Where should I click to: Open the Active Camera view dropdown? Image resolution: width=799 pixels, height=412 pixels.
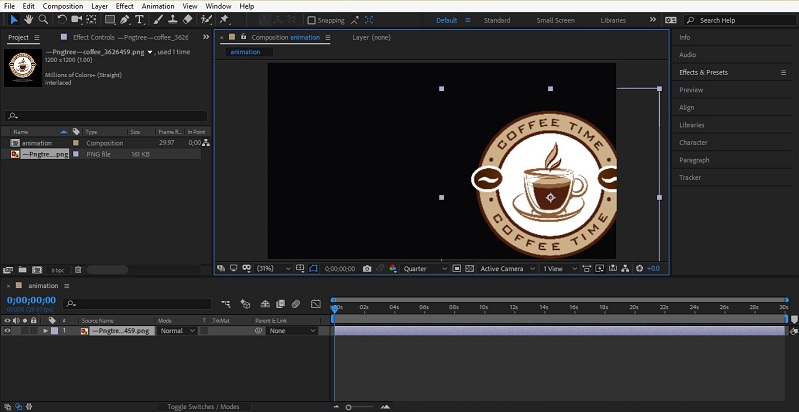point(505,268)
